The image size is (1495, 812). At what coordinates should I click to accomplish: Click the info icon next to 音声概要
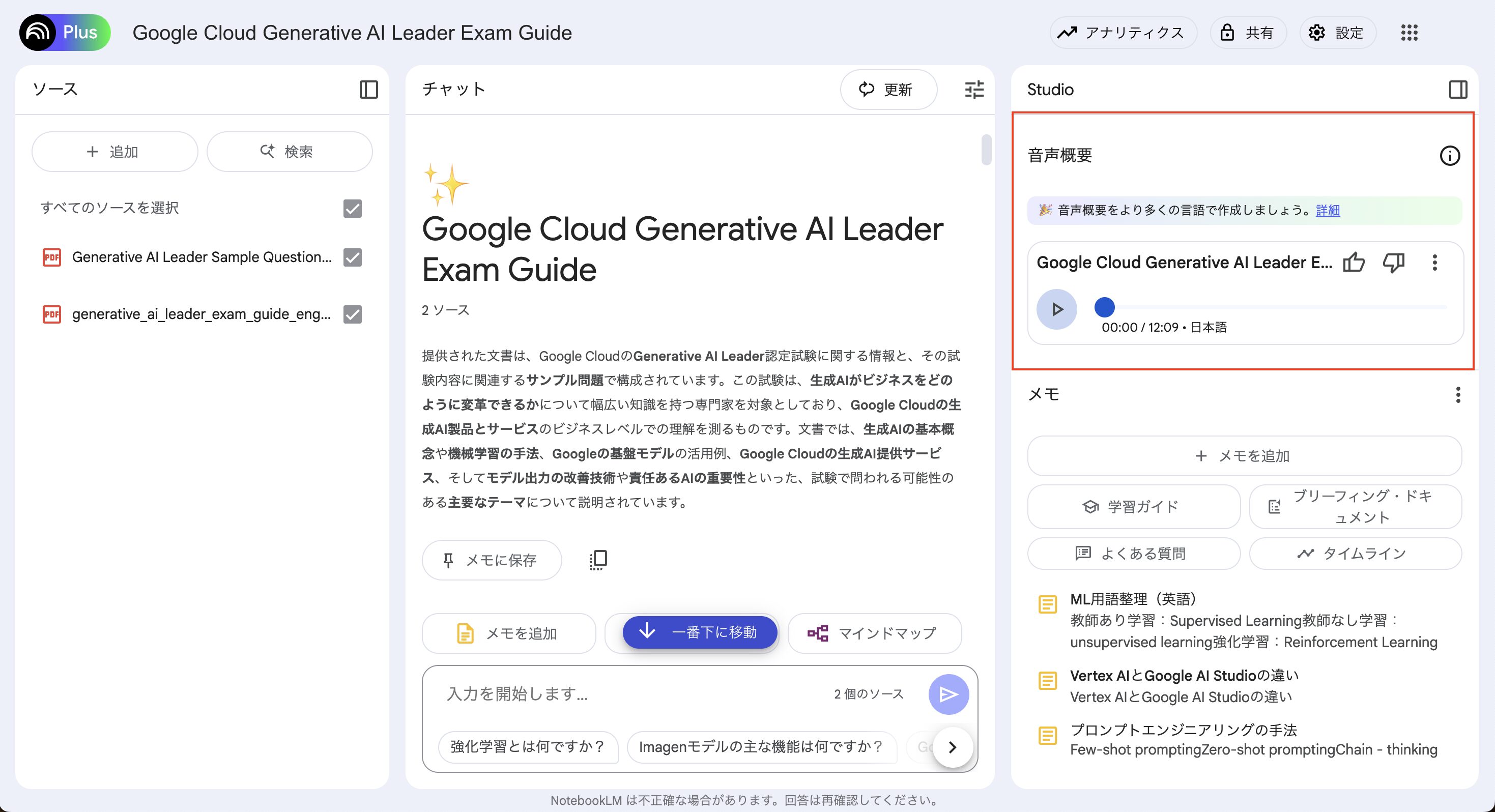pyautogui.click(x=1450, y=156)
